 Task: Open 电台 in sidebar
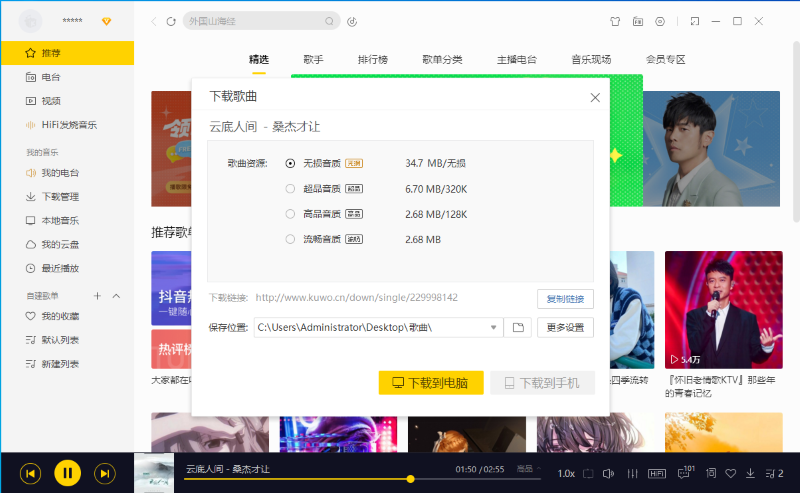67,77
